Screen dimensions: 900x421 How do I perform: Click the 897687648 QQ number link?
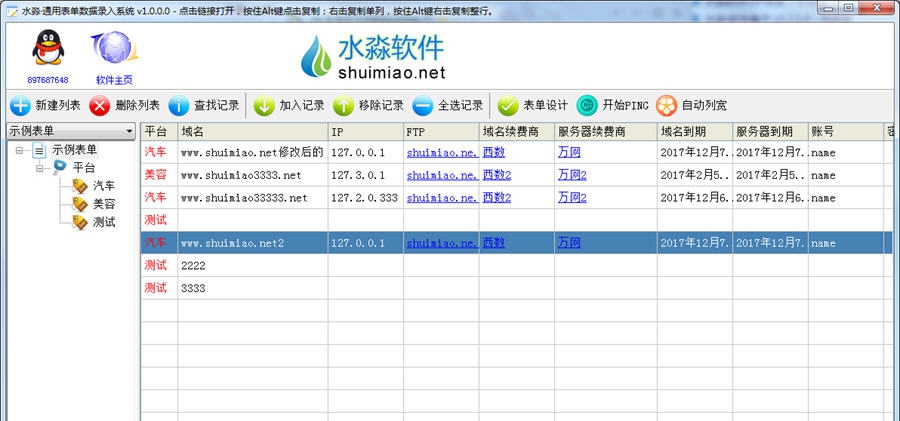coord(48,80)
